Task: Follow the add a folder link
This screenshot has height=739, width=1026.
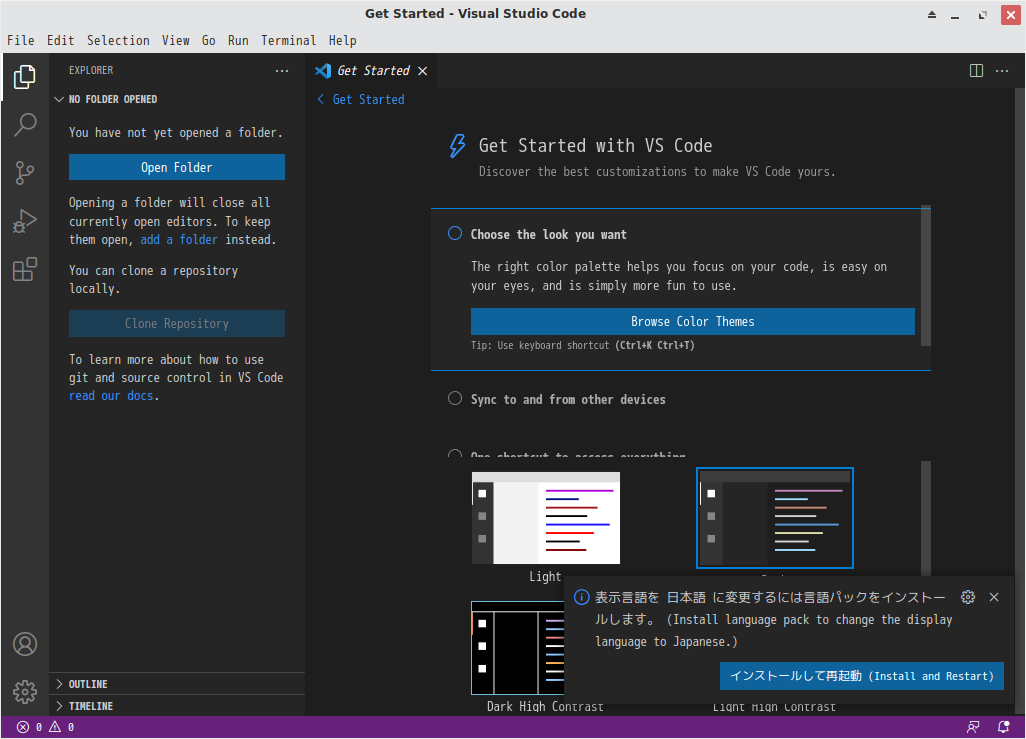Action: (x=179, y=240)
